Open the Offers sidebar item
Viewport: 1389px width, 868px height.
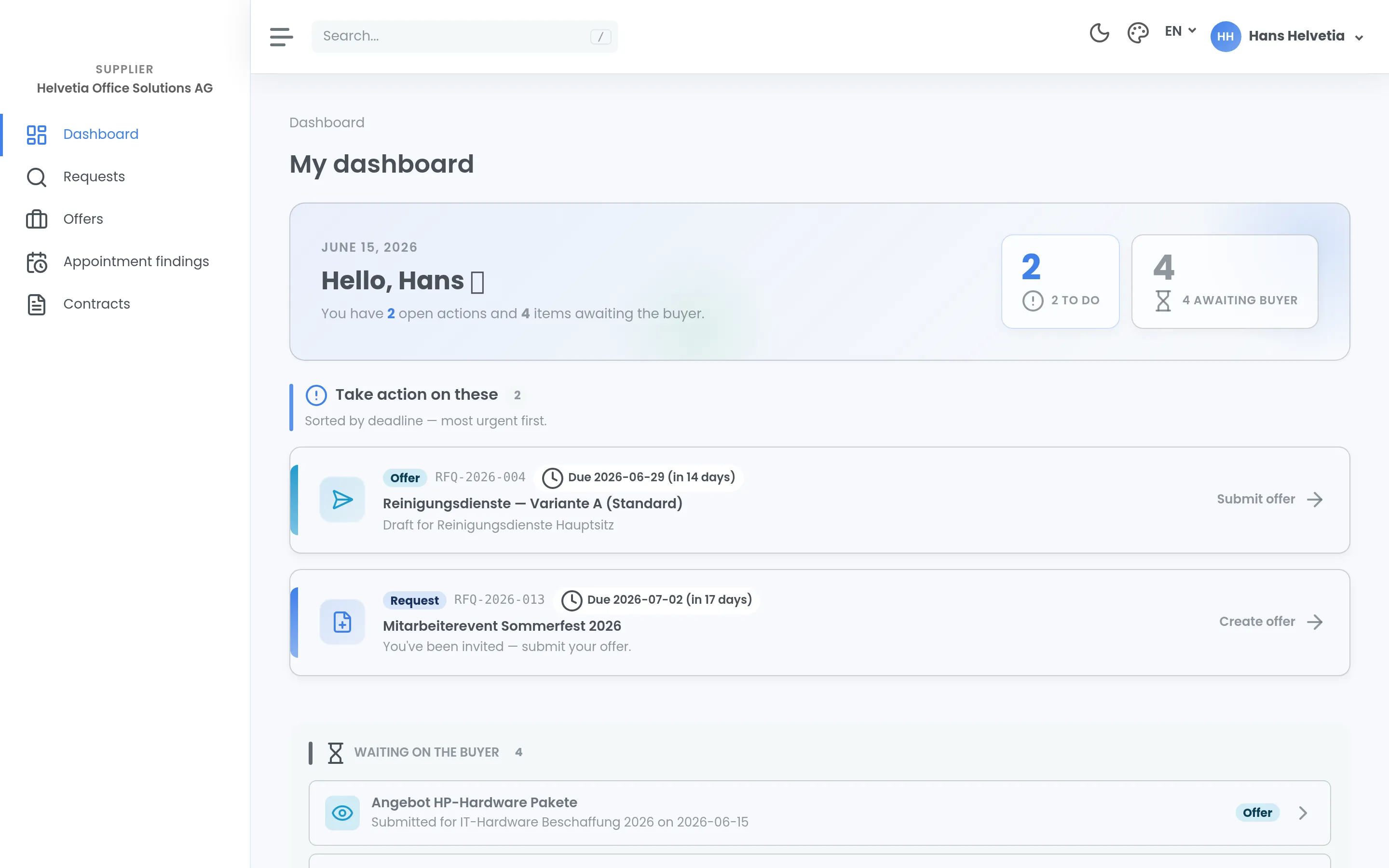pyautogui.click(x=125, y=219)
